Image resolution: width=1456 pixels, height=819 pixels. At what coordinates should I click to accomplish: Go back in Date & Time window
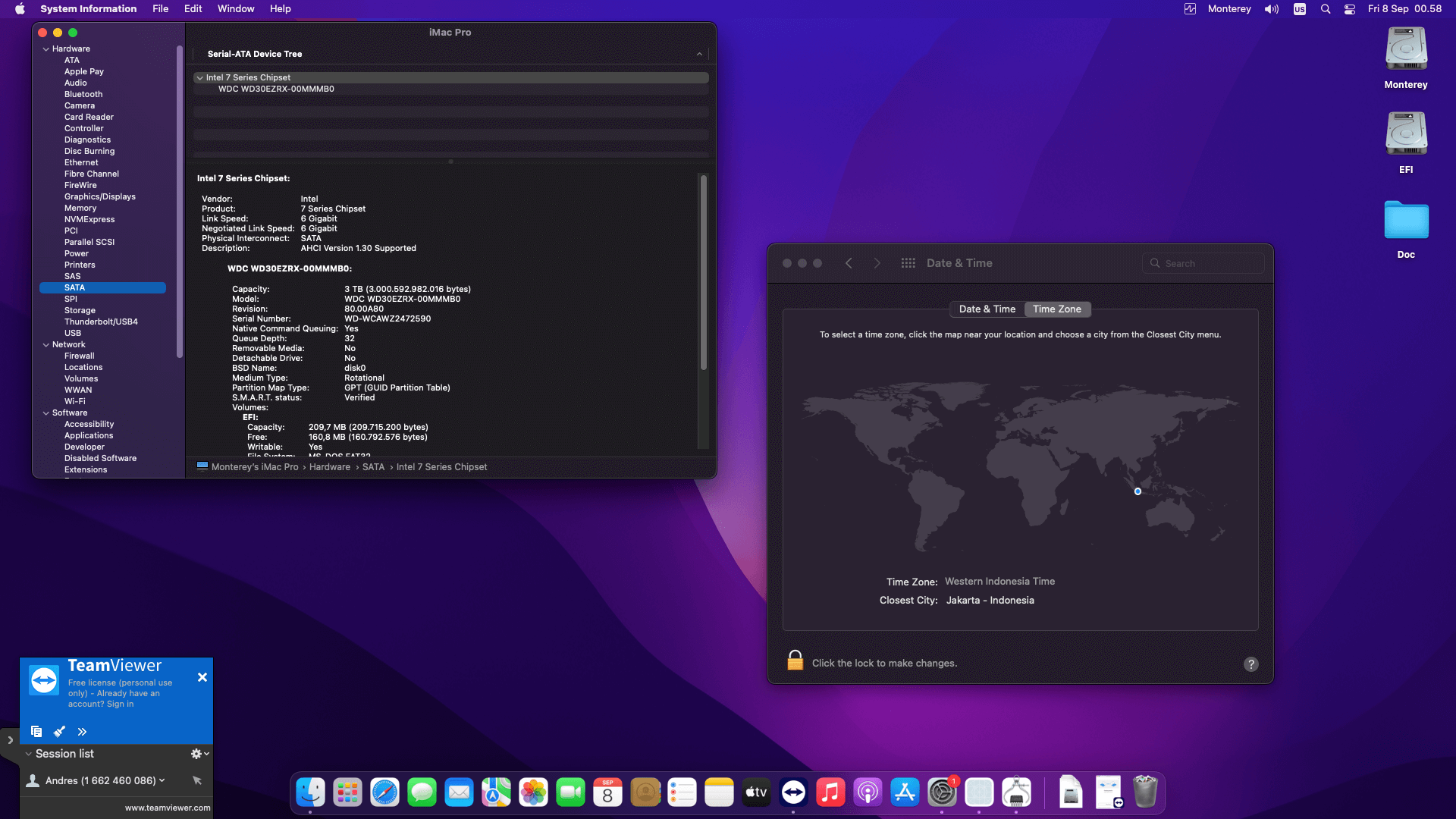pyautogui.click(x=849, y=263)
